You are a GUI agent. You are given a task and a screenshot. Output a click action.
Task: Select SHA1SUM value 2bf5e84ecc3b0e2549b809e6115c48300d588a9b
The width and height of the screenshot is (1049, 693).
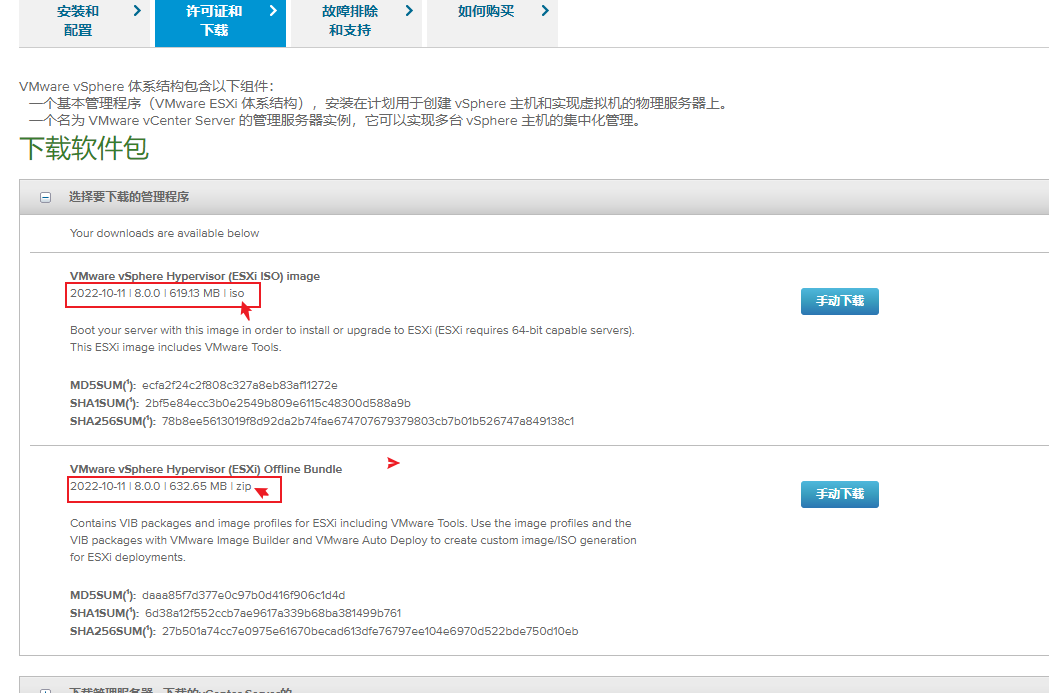coord(278,403)
